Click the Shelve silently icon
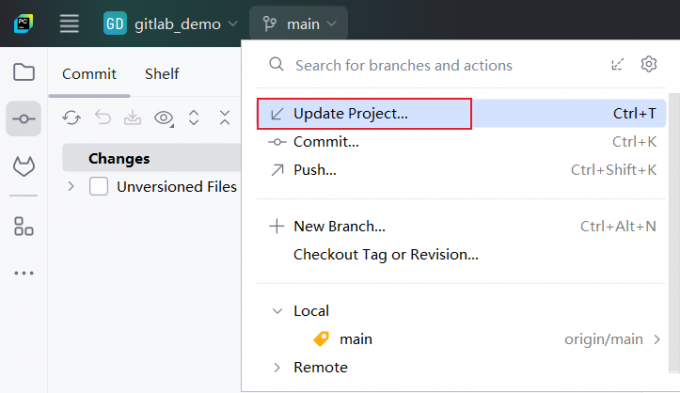This screenshot has height=393, width=680. [132, 118]
